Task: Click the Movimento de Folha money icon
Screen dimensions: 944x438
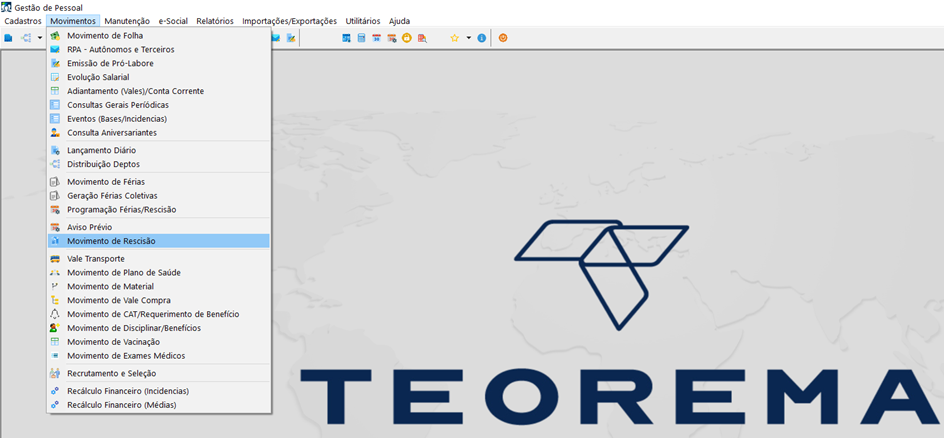Action: point(55,36)
